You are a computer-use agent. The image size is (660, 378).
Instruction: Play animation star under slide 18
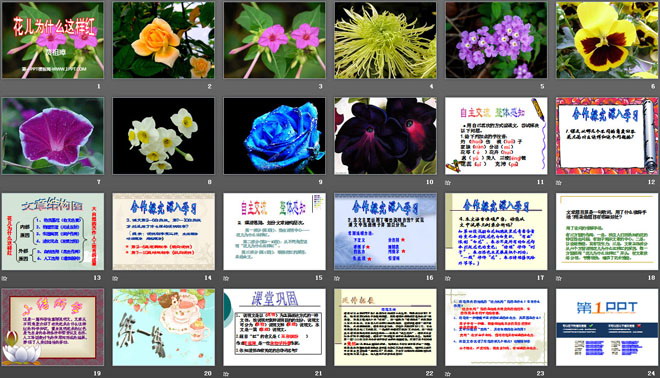click(559, 278)
